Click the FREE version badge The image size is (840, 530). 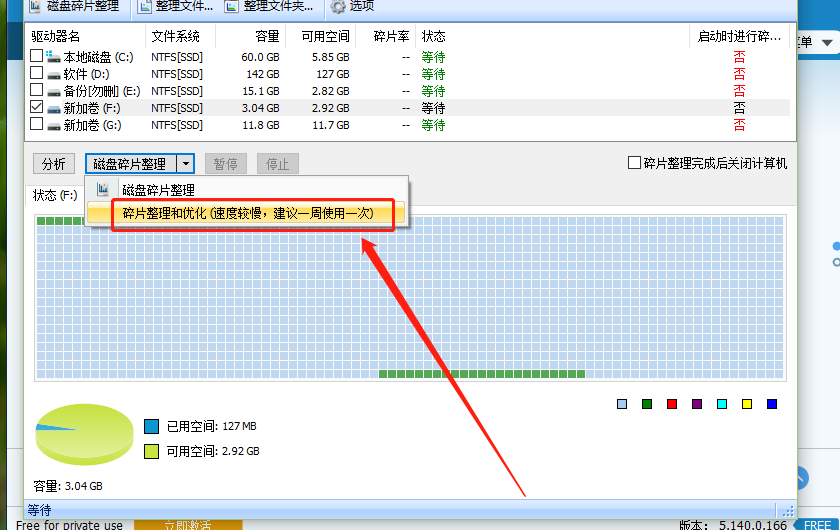pos(818,525)
